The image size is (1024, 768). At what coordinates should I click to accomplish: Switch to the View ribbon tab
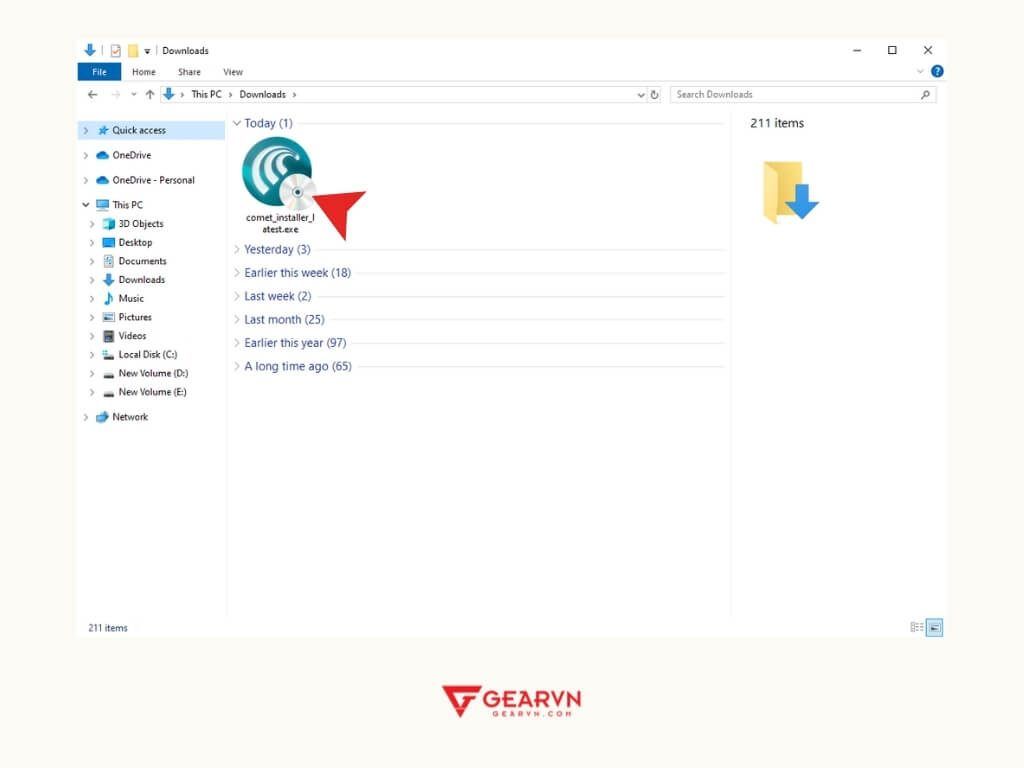(233, 71)
